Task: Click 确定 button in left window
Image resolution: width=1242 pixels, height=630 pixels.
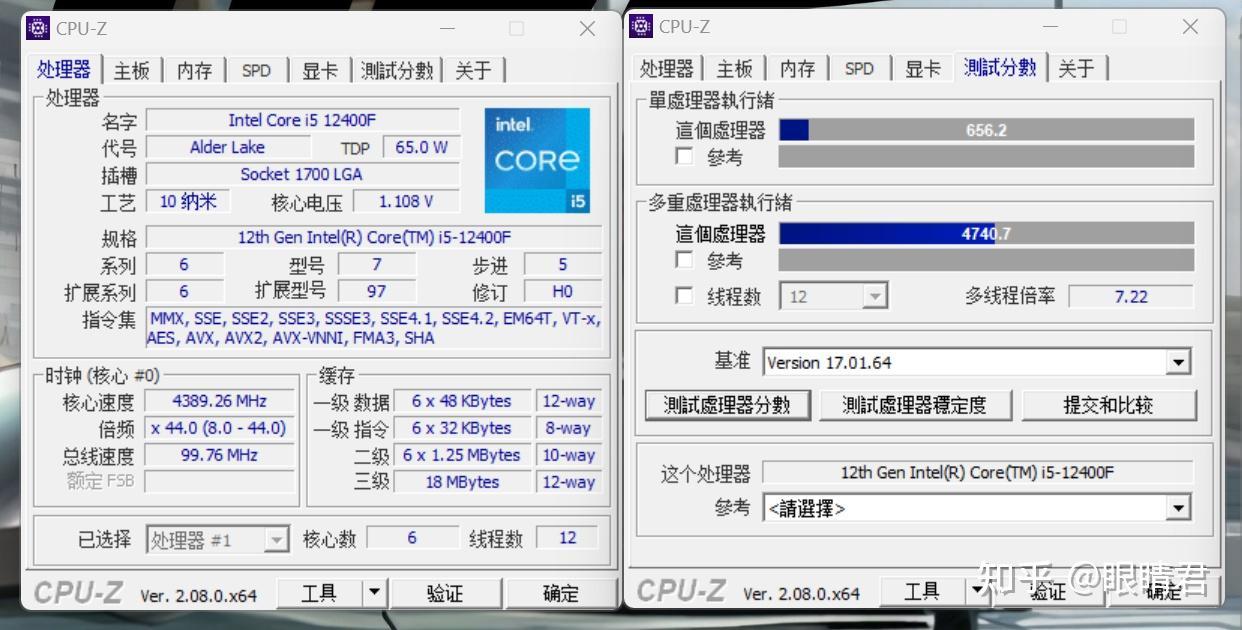Action: coord(560,592)
